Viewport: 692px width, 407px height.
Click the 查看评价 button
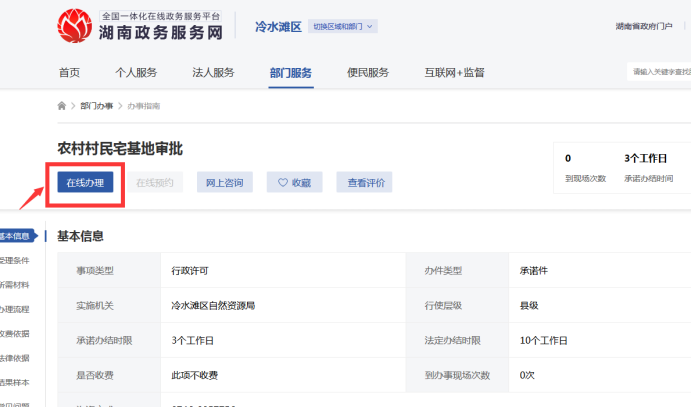coord(364,182)
